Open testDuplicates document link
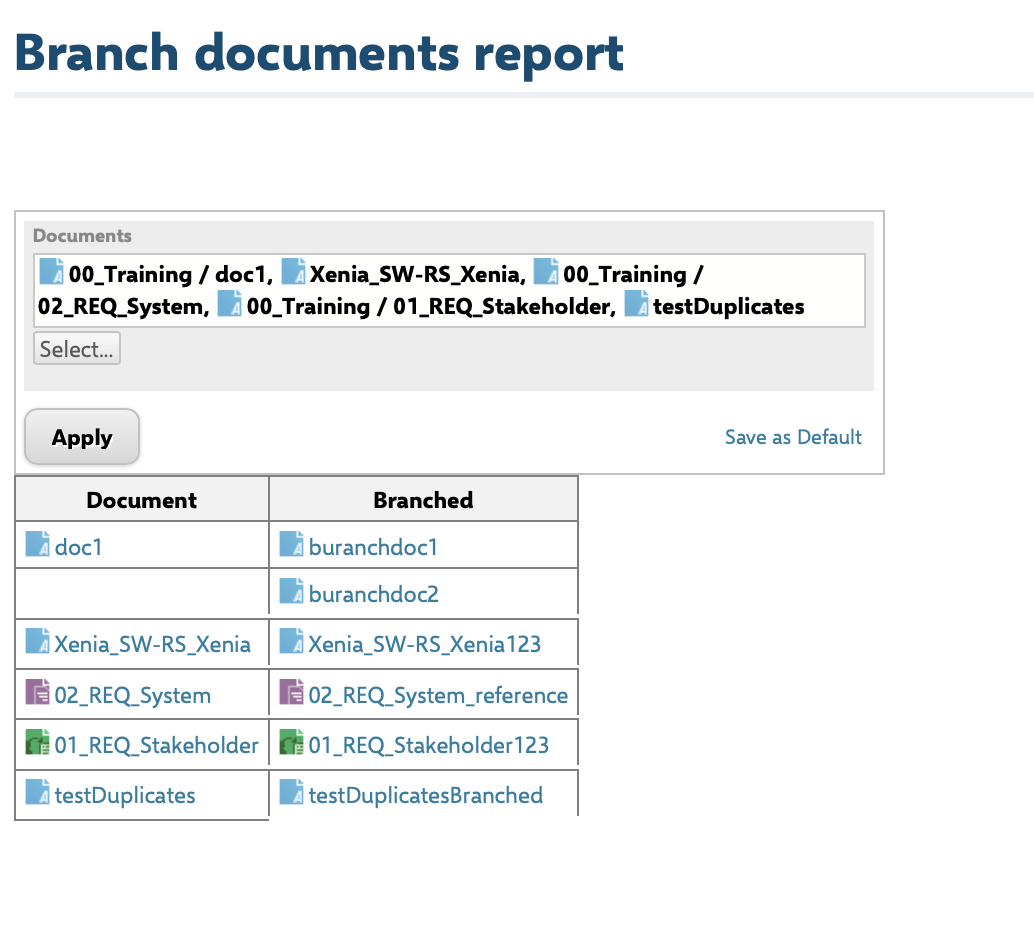 point(125,796)
